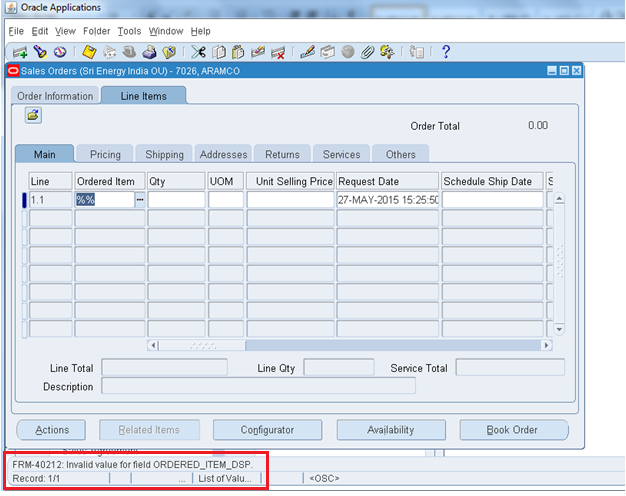
Task: Switch to the Shipping sub-tab
Action: pos(164,154)
